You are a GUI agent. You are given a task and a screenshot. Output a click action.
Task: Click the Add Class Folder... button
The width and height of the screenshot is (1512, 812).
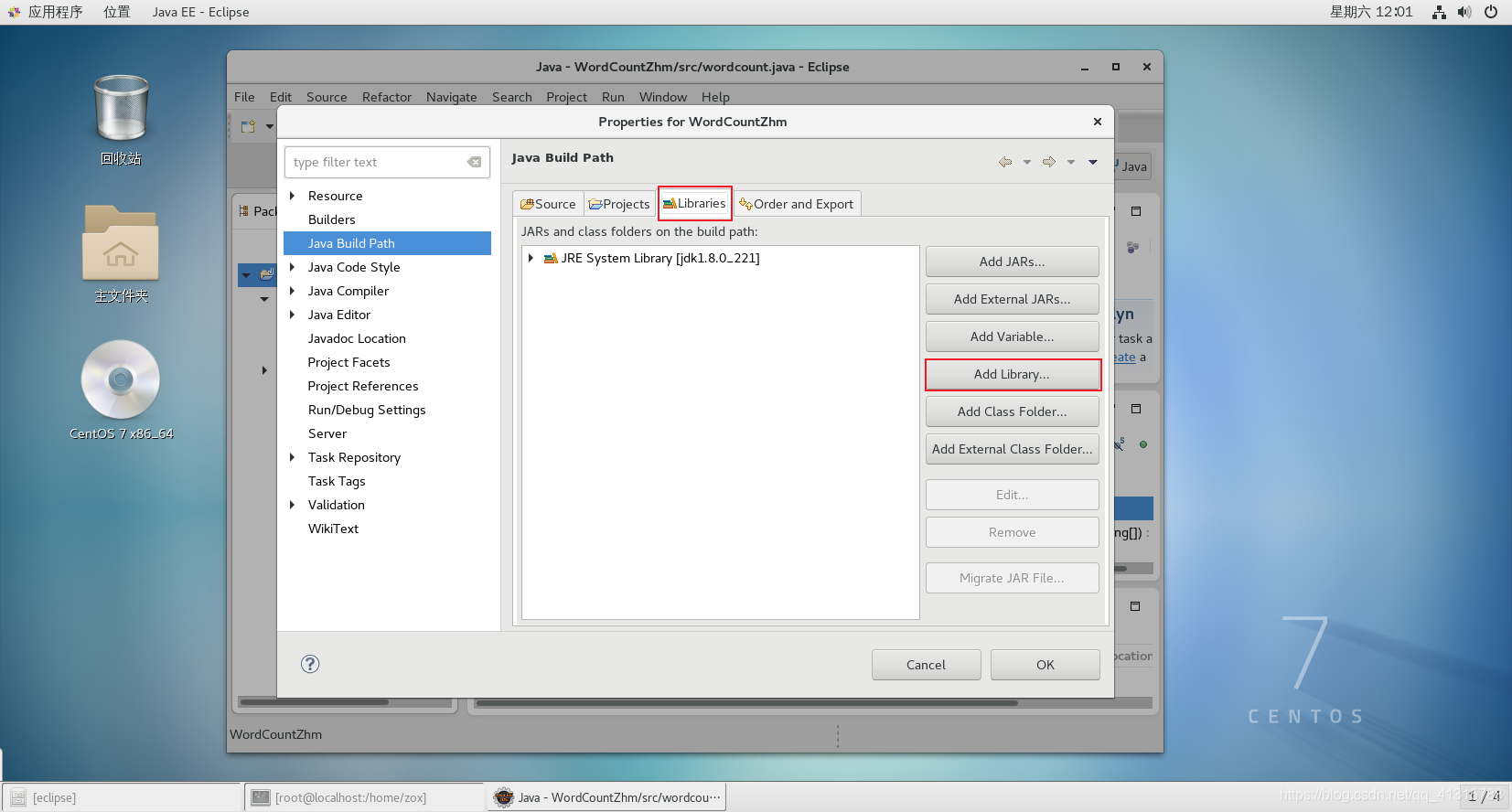pyautogui.click(x=1013, y=411)
